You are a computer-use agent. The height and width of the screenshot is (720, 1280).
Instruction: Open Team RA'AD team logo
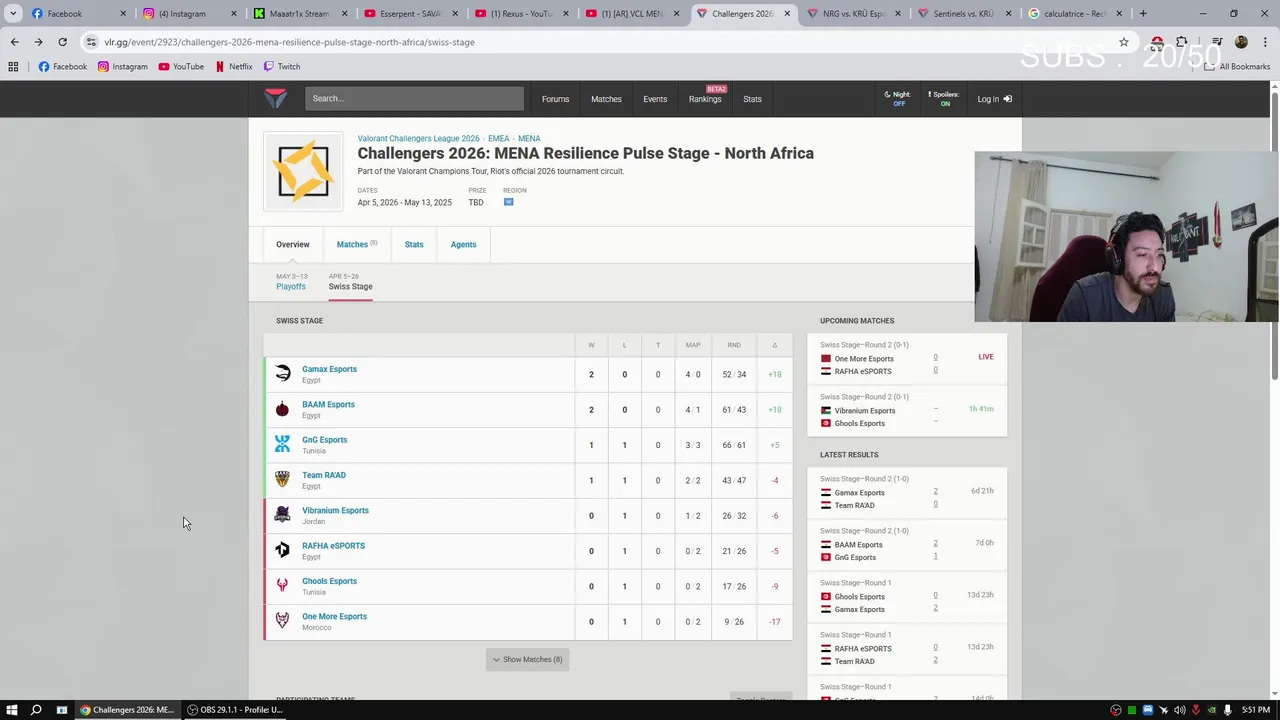pos(282,480)
